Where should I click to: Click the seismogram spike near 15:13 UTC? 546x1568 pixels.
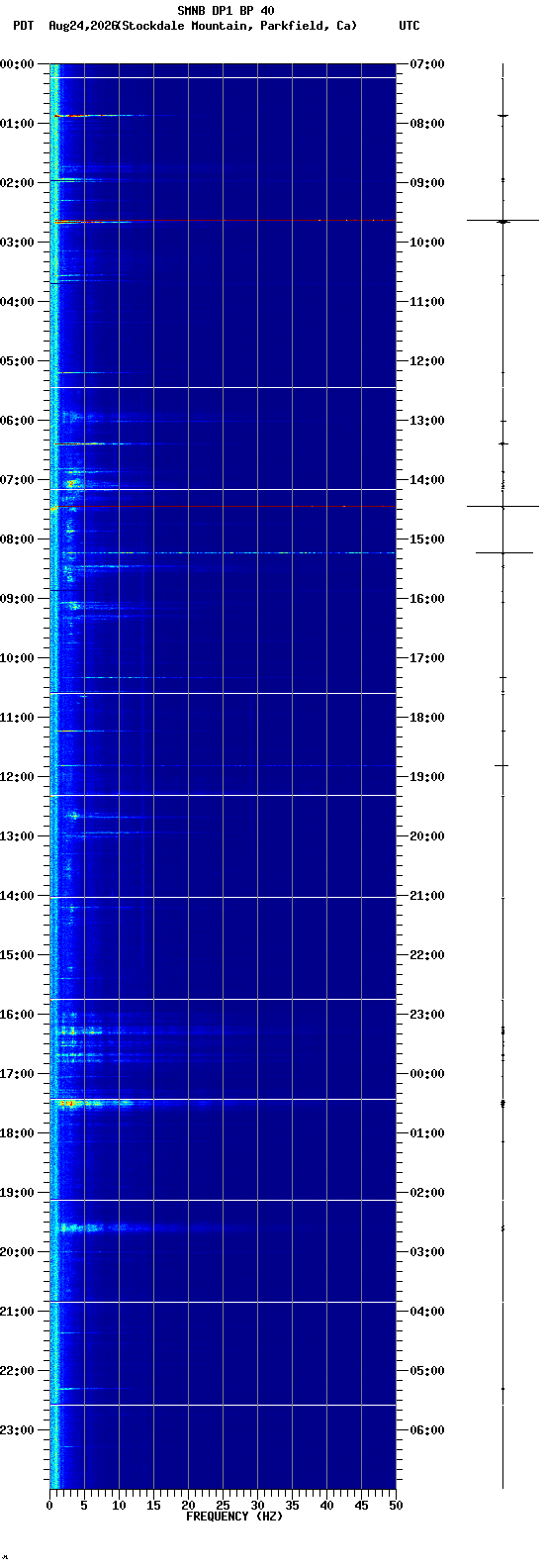tap(503, 552)
